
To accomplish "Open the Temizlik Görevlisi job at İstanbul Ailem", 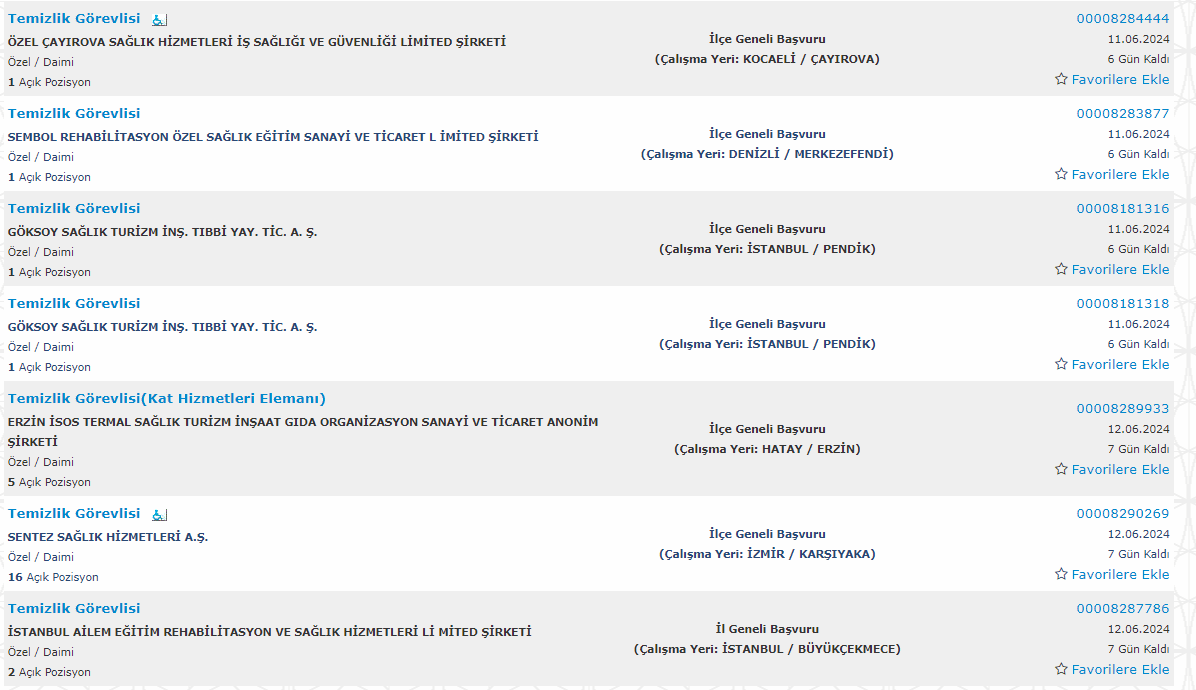I will coord(74,608).
